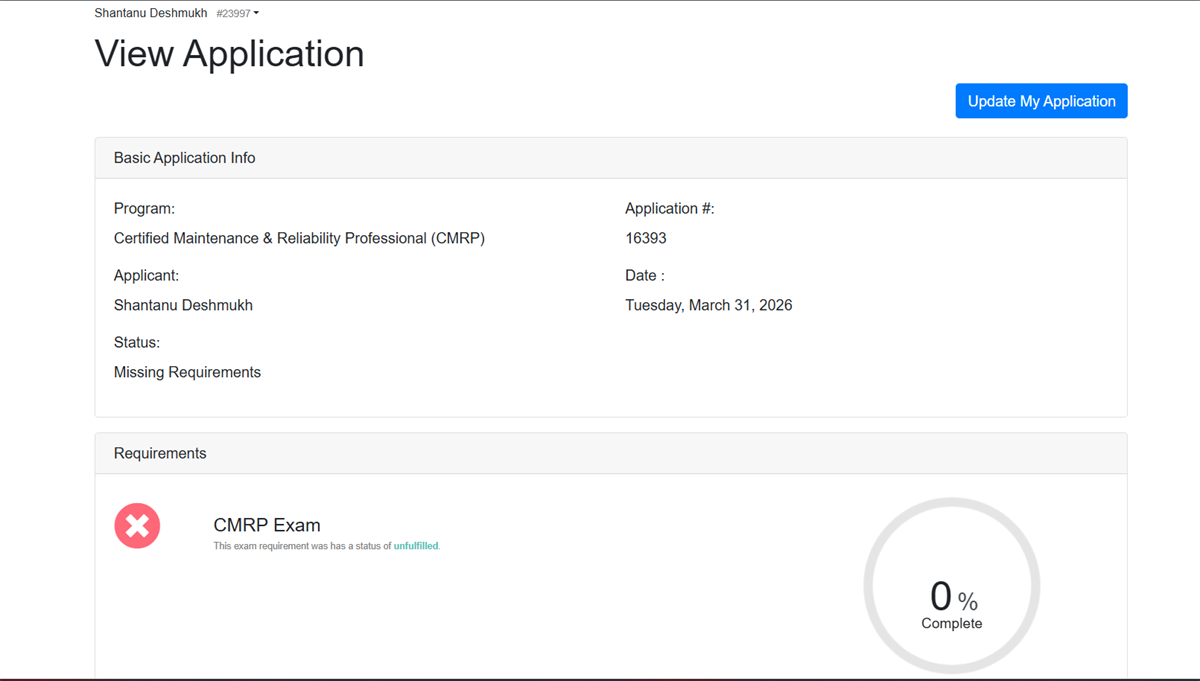Click the Requirements panel header
Viewport: 1200px width, 681px height.
click(160, 453)
